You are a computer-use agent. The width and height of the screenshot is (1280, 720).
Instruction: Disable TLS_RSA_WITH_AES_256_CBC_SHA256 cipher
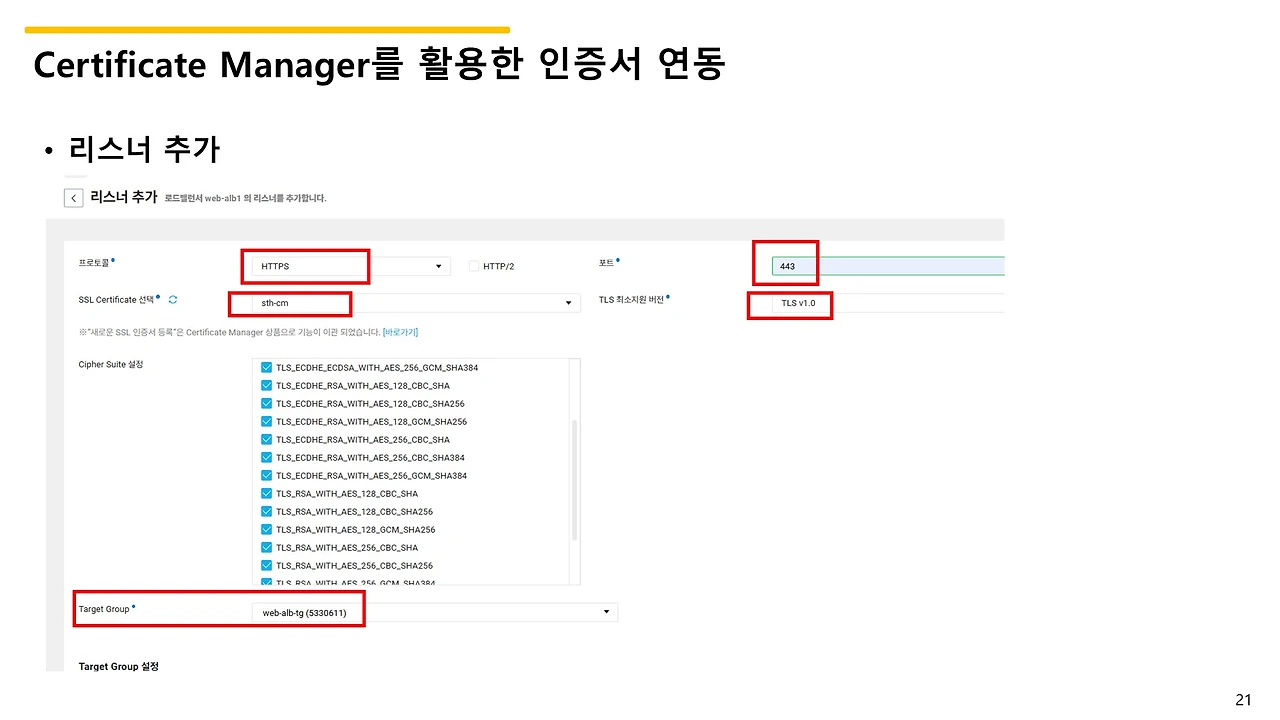(266, 566)
